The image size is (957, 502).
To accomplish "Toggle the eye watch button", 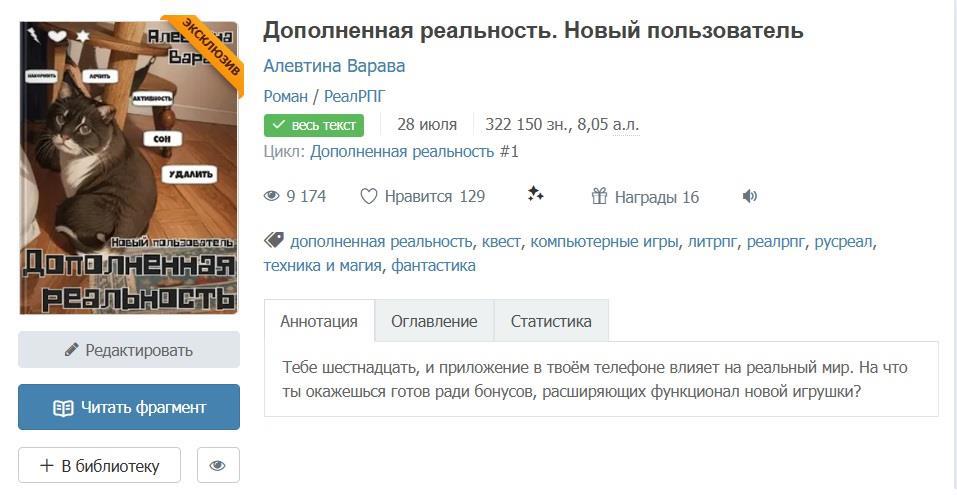I will point(218,465).
